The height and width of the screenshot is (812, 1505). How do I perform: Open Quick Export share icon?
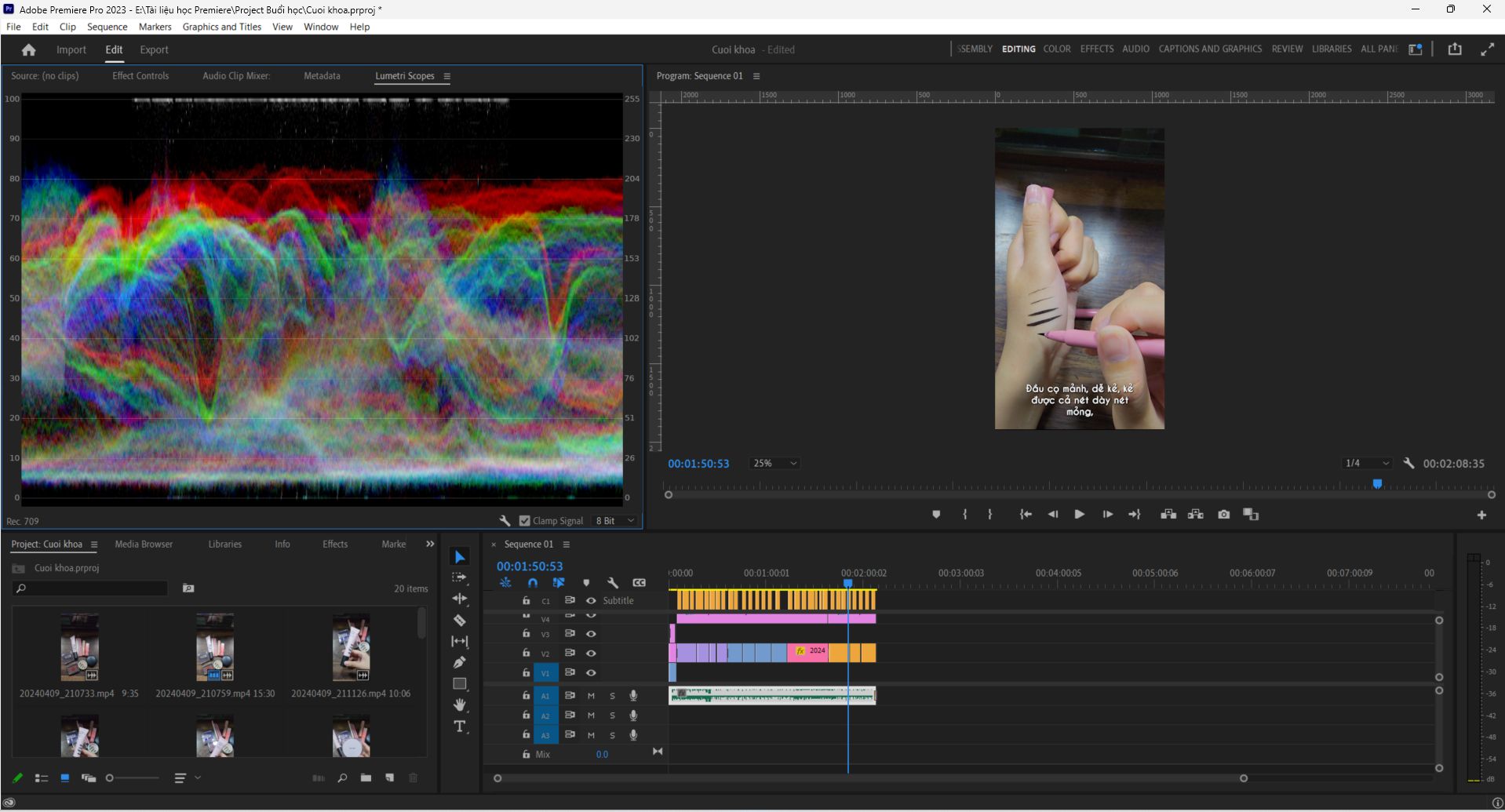(1455, 49)
